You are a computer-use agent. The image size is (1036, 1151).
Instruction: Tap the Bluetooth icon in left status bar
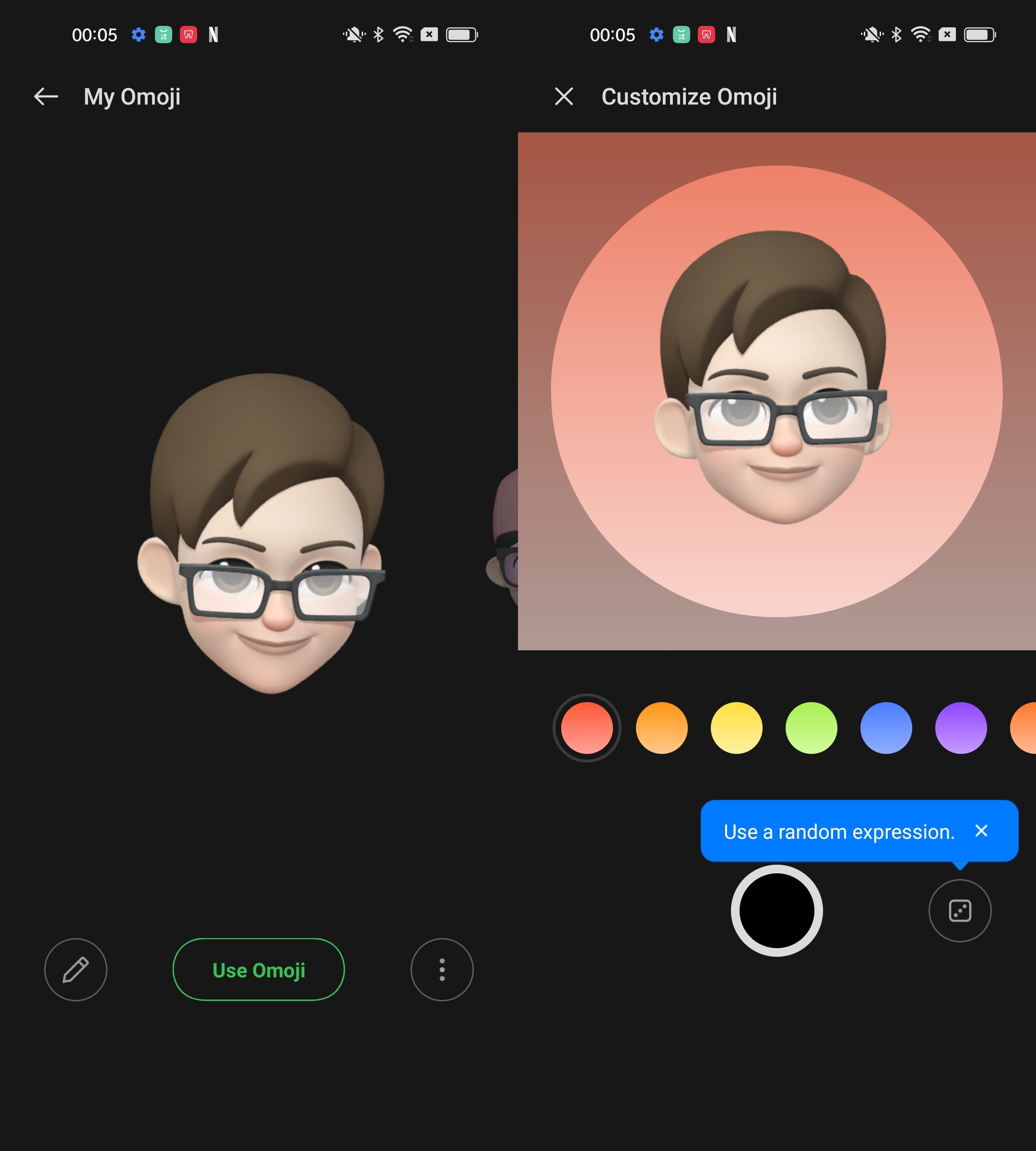[x=378, y=35]
